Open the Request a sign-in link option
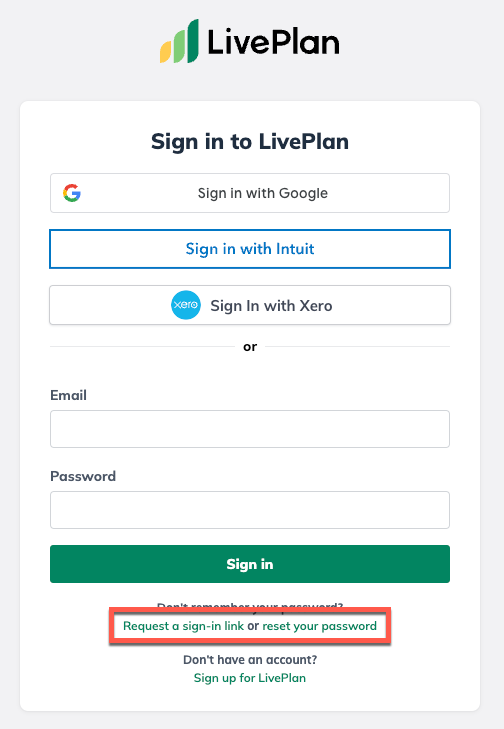The image size is (504, 729). tap(183, 626)
